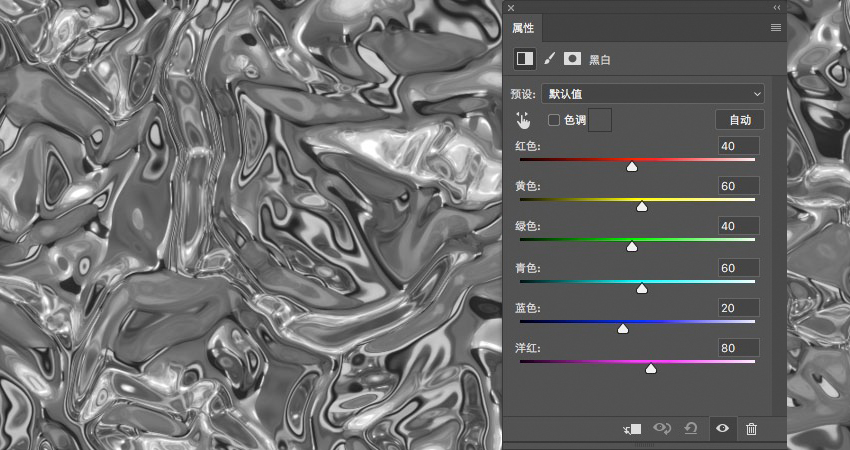Viewport: 850px width, 450px height.
Task: Click the 自动 auto button
Action: pyautogui.click(x=740, y=120)
